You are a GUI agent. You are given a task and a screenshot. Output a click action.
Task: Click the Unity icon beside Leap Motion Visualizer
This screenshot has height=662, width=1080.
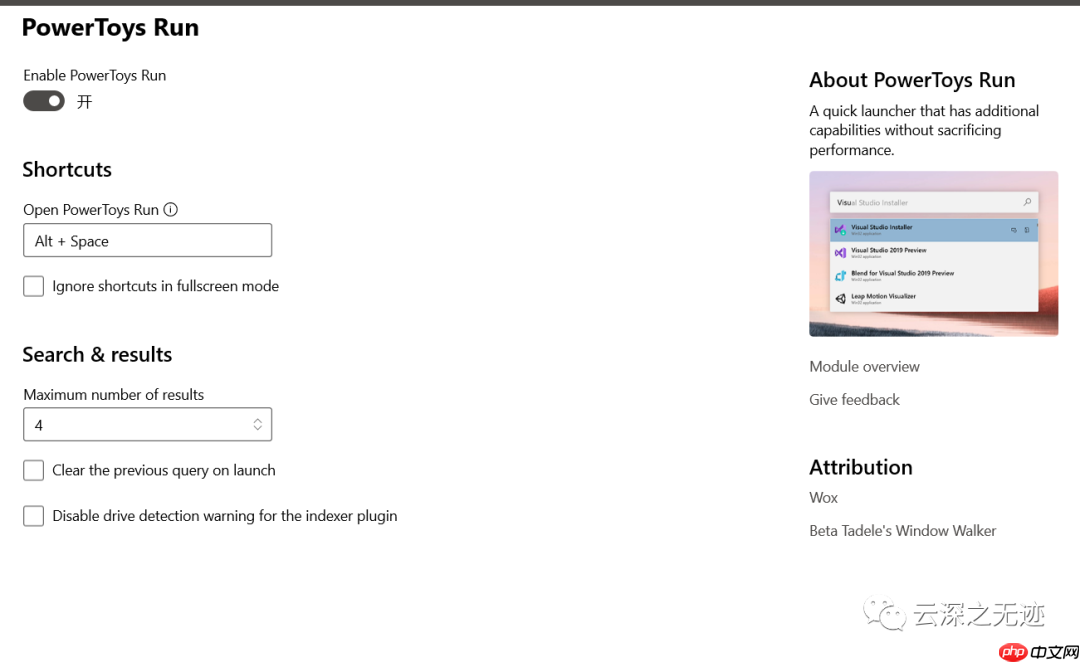(841, 299)
